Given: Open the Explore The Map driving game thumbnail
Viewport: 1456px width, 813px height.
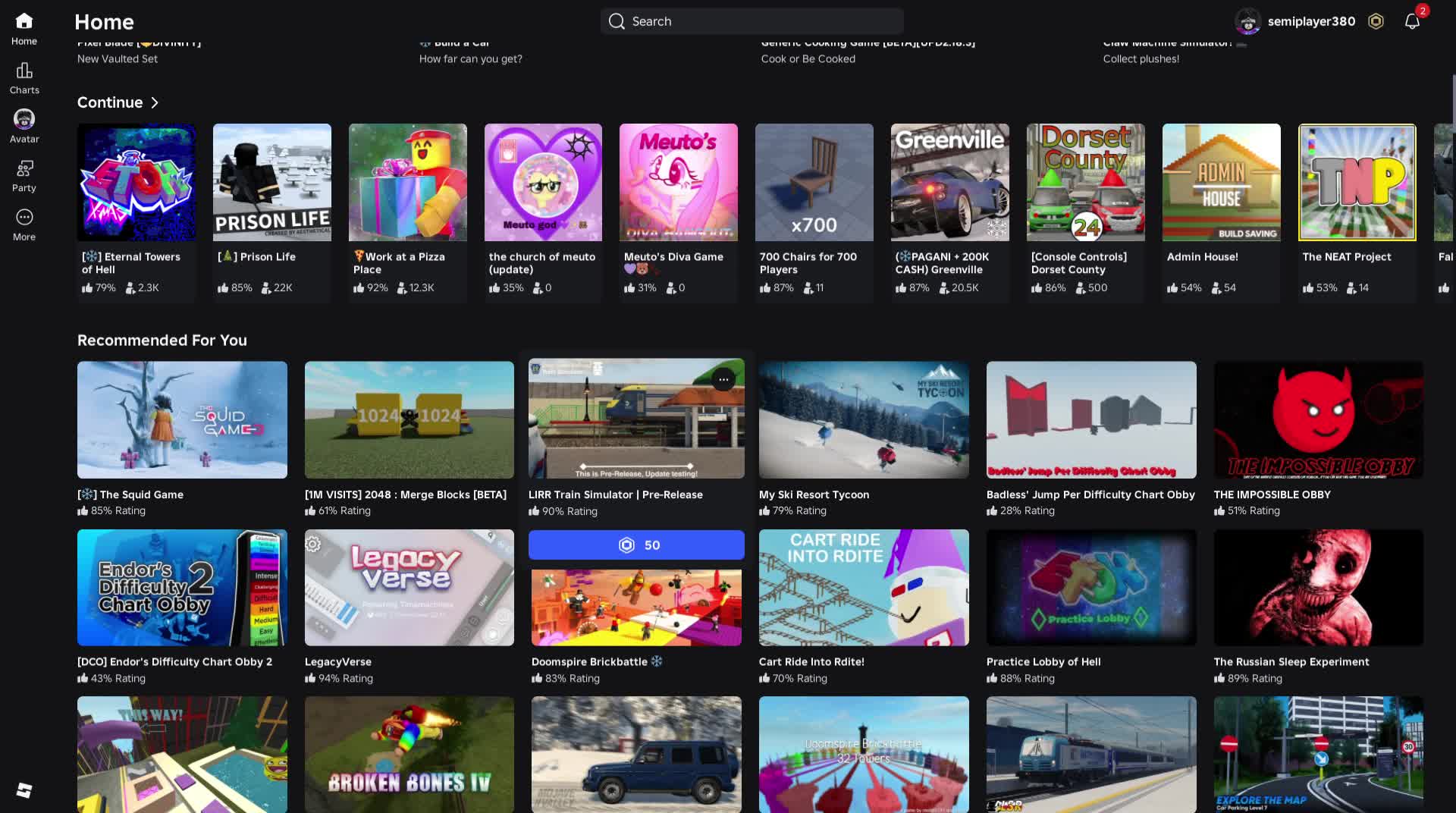Looking at the screenshot, I should coord(1319,755).
